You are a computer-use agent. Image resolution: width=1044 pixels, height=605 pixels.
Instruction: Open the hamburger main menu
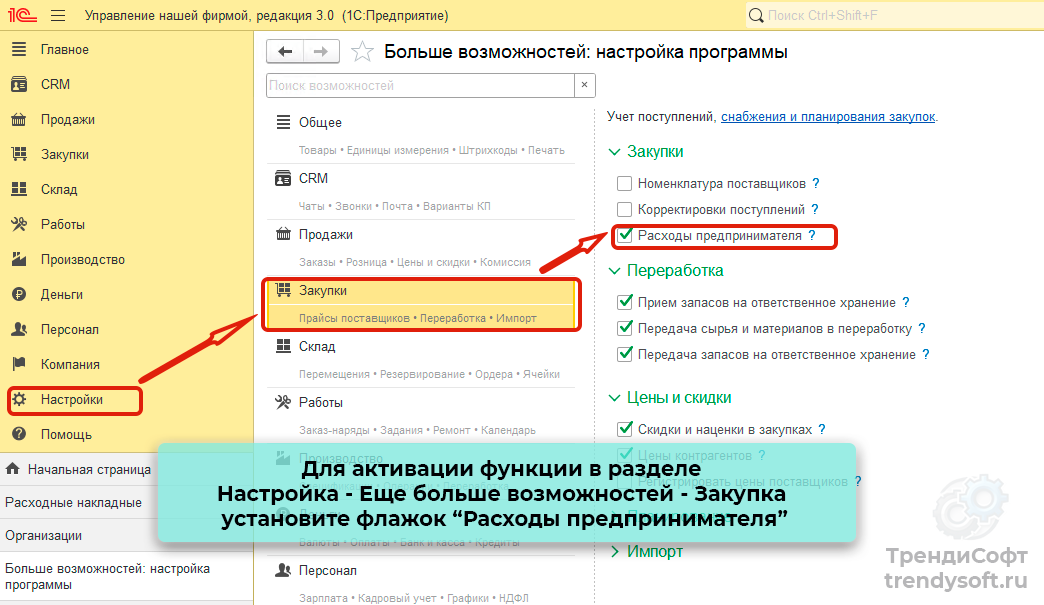point(58,15)
